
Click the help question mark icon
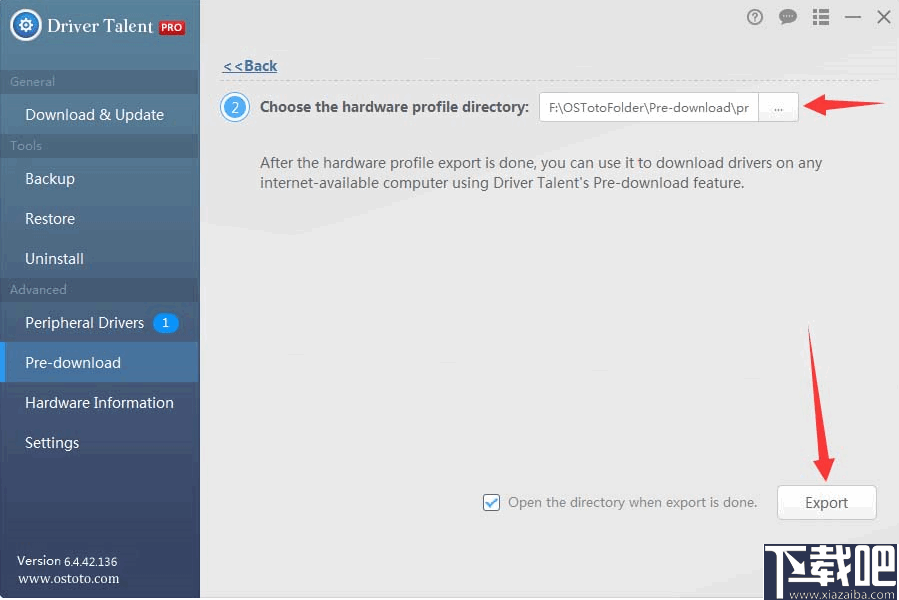[755, 17]
